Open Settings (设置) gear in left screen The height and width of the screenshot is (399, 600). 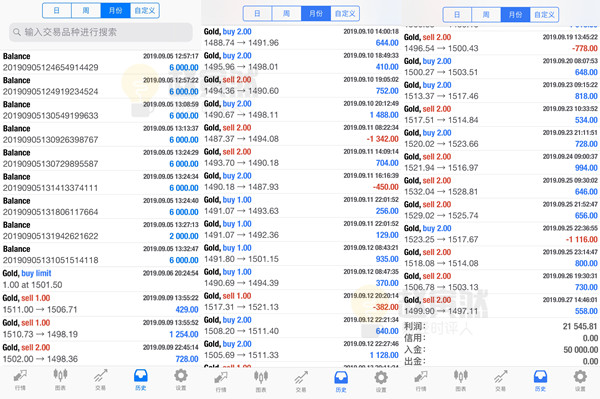point(181,379)
